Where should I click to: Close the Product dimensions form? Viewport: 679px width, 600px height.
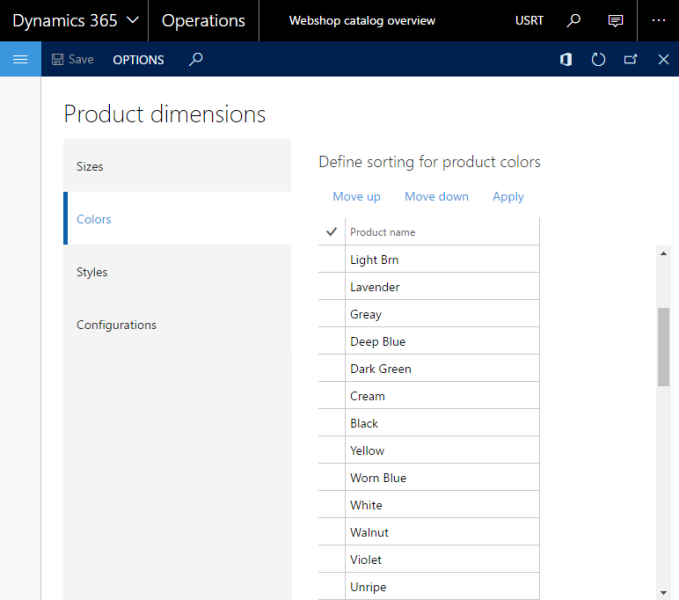pyautogui.click(x=663, y=59)
